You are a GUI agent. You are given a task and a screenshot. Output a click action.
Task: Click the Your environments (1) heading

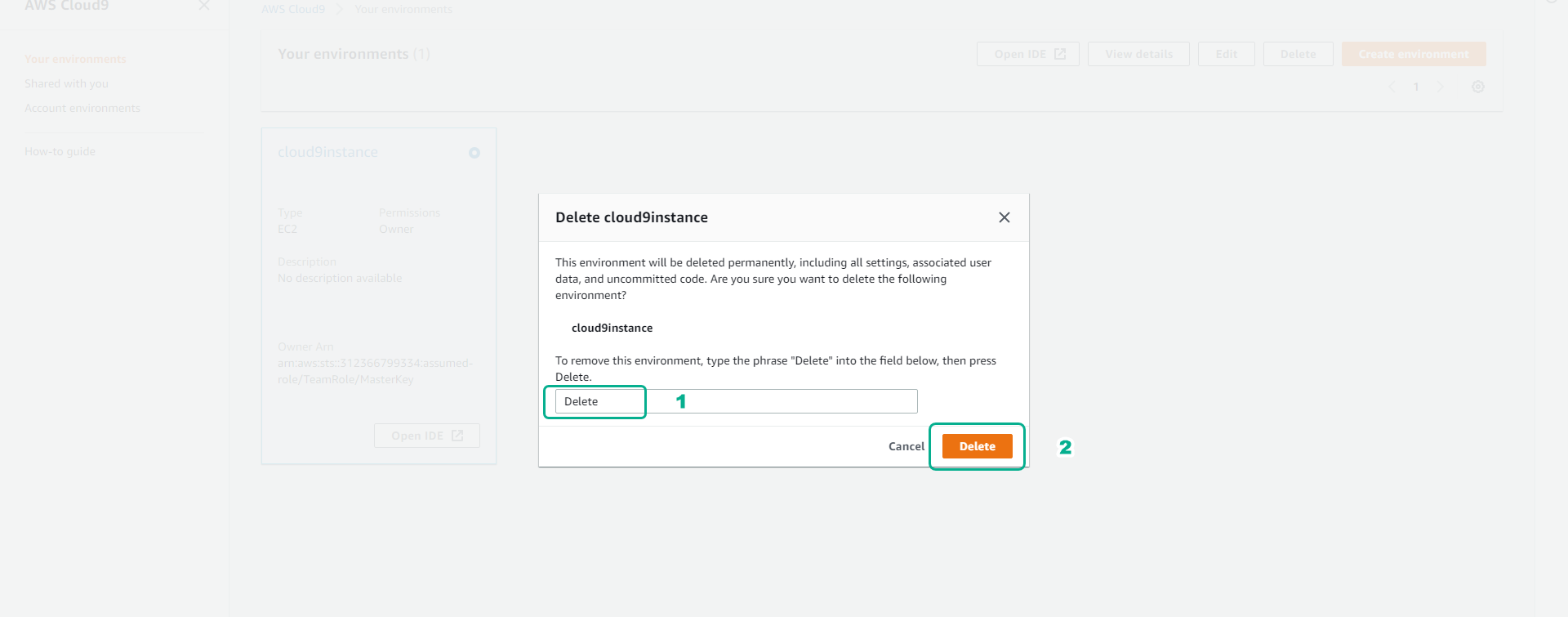354,54
